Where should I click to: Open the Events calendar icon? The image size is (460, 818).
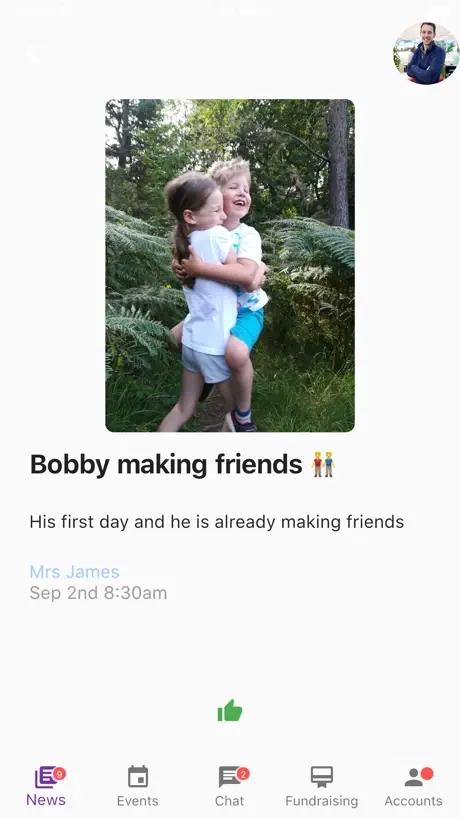(x=138, y=777)
